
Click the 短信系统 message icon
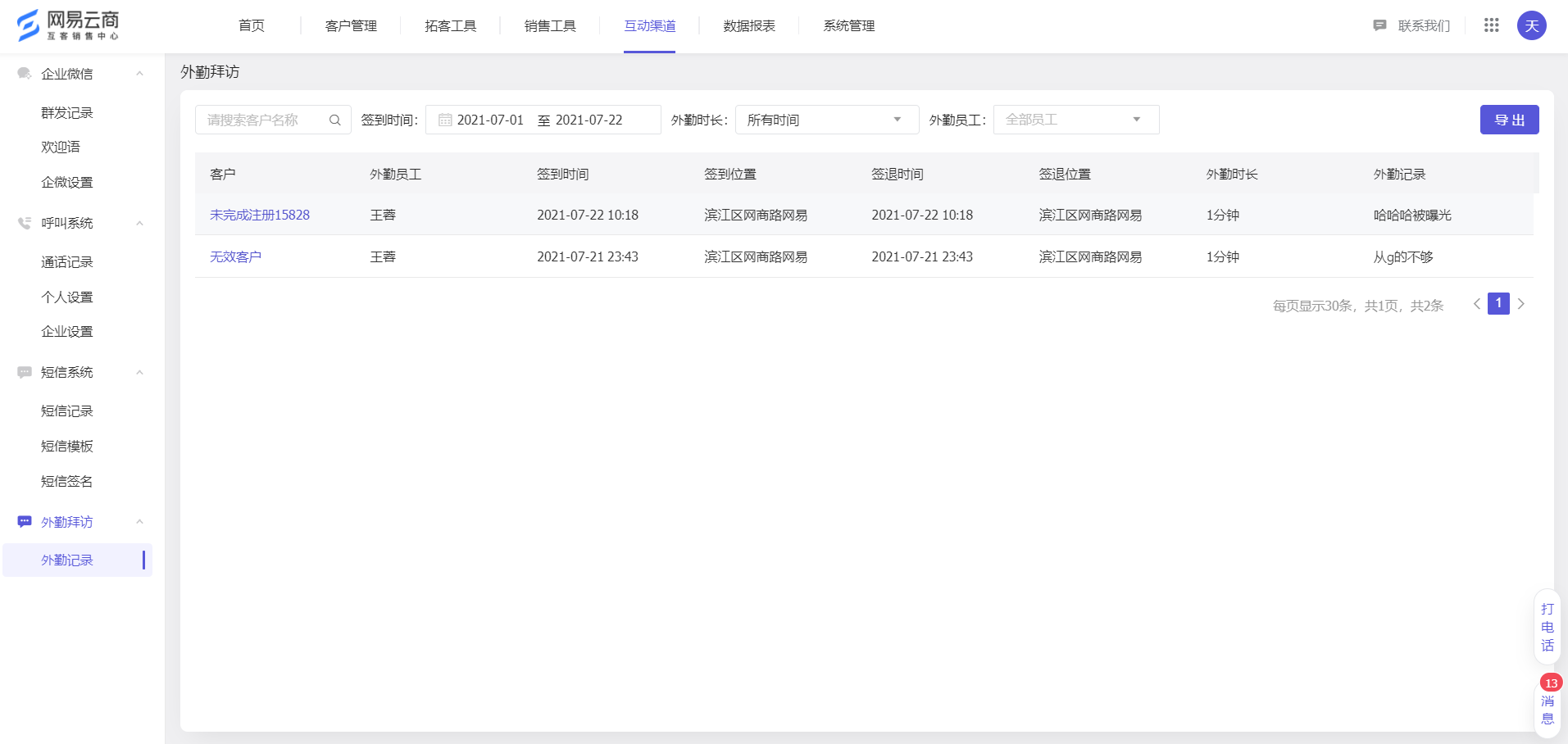[x=24, y=372]
